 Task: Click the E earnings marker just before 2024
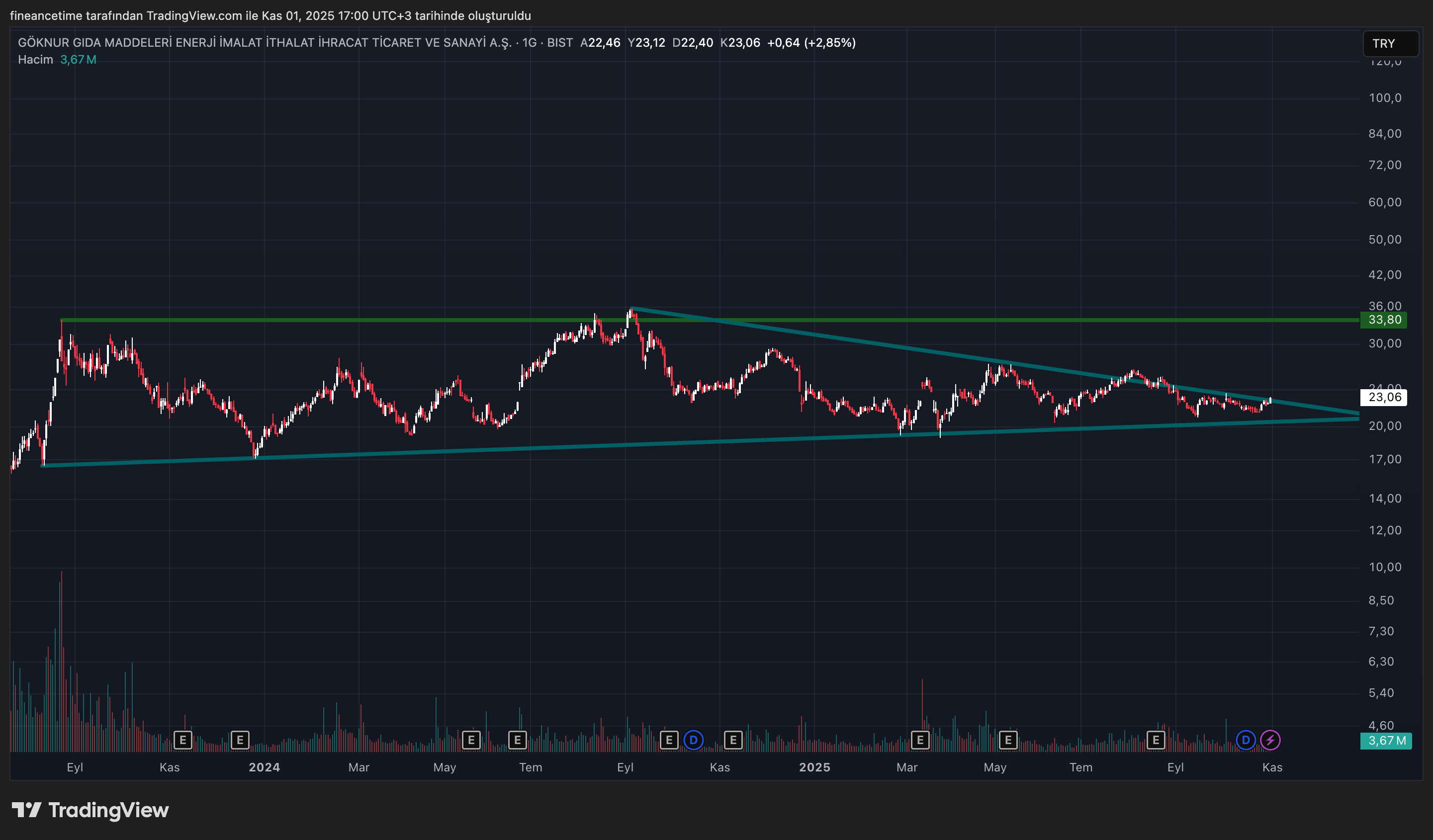(x=240, y=740)
